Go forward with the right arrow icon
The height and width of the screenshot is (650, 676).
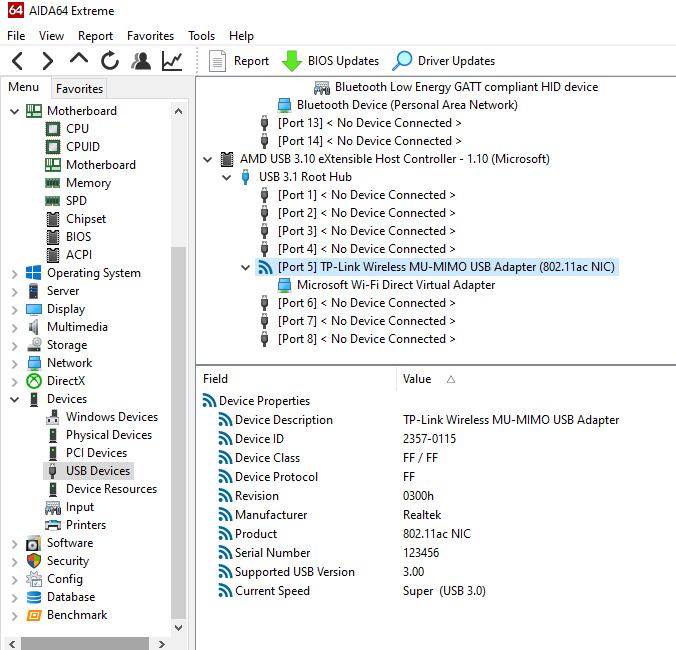pos(48,61)
